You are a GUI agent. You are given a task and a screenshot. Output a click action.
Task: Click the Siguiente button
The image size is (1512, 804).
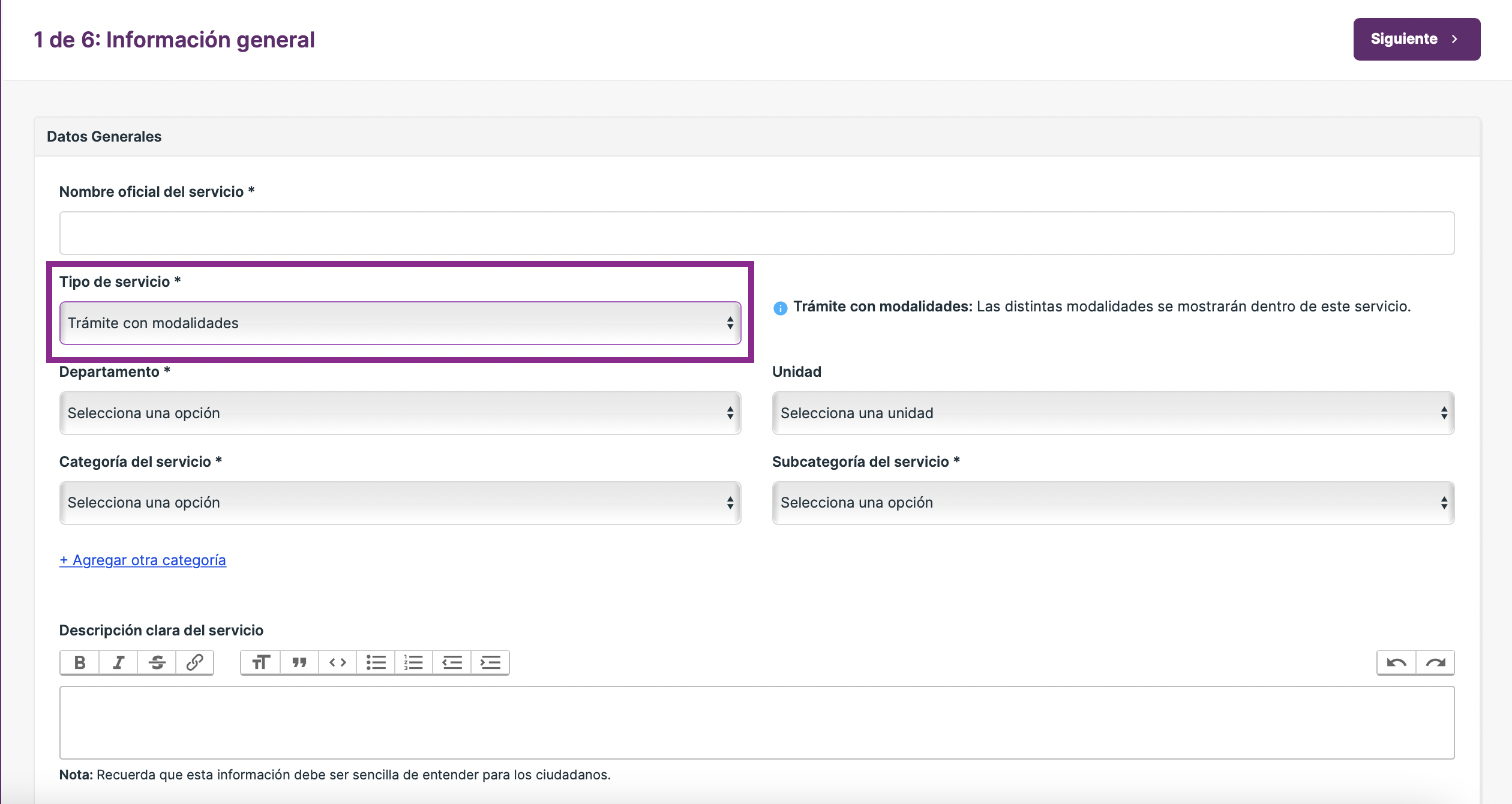pyautogui.click(x=1417, y=39)
